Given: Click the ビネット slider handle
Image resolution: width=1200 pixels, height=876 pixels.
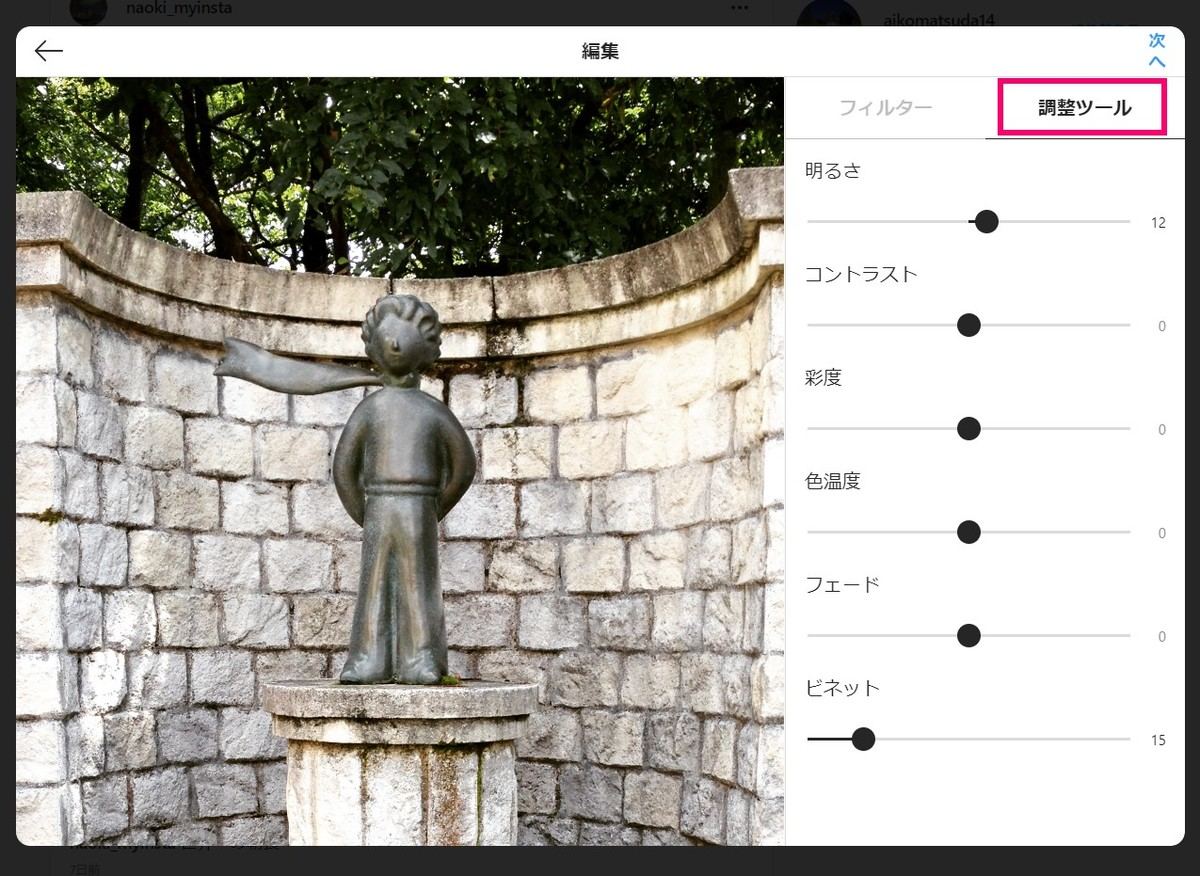Looking at the screenshot, I should pos(863,739).
